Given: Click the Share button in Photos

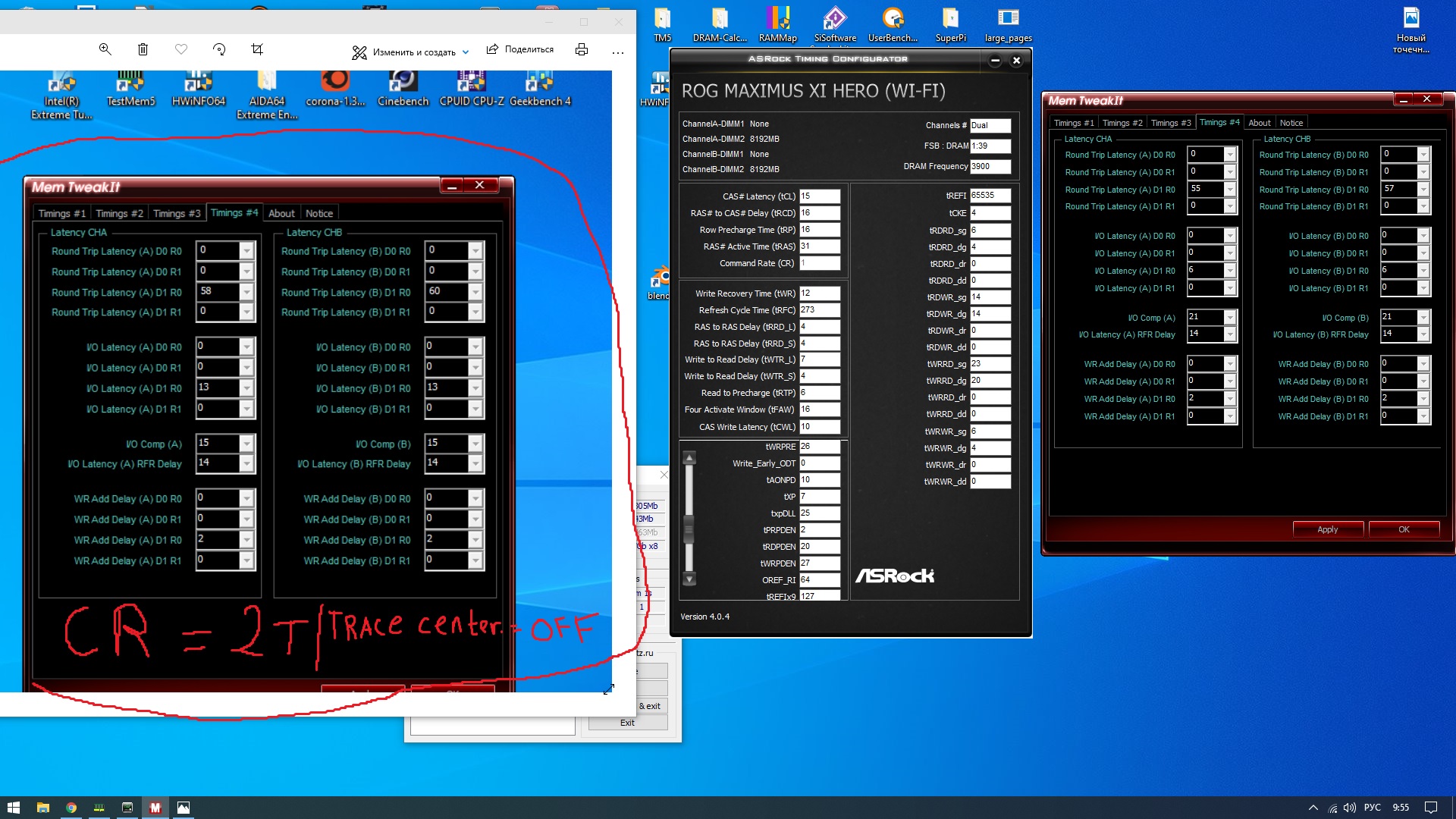Looking at the screenshot, I should pos(520,49).
